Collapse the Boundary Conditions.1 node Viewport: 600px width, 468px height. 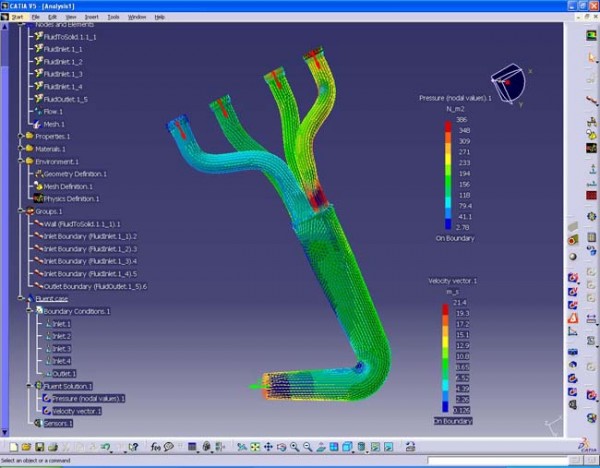(x=31, y=311)
